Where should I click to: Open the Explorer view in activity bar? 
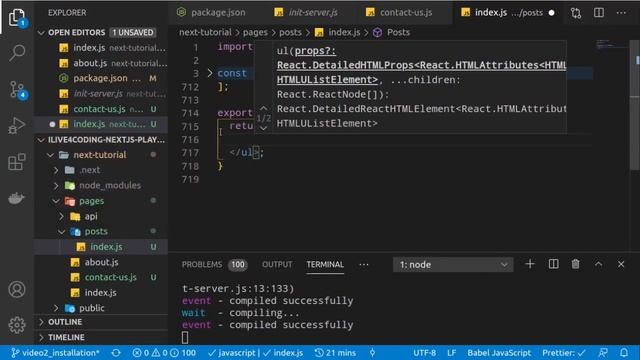click(x=17, y=17)
